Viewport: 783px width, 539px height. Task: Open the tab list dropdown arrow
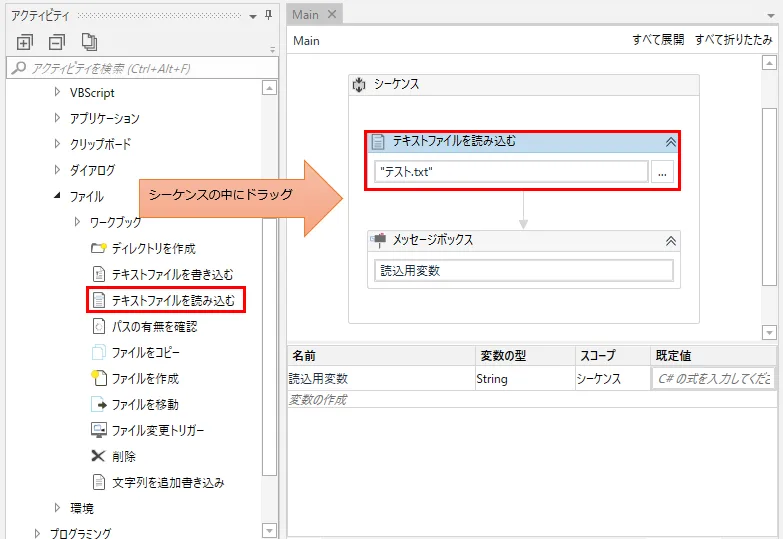[771, 16]
